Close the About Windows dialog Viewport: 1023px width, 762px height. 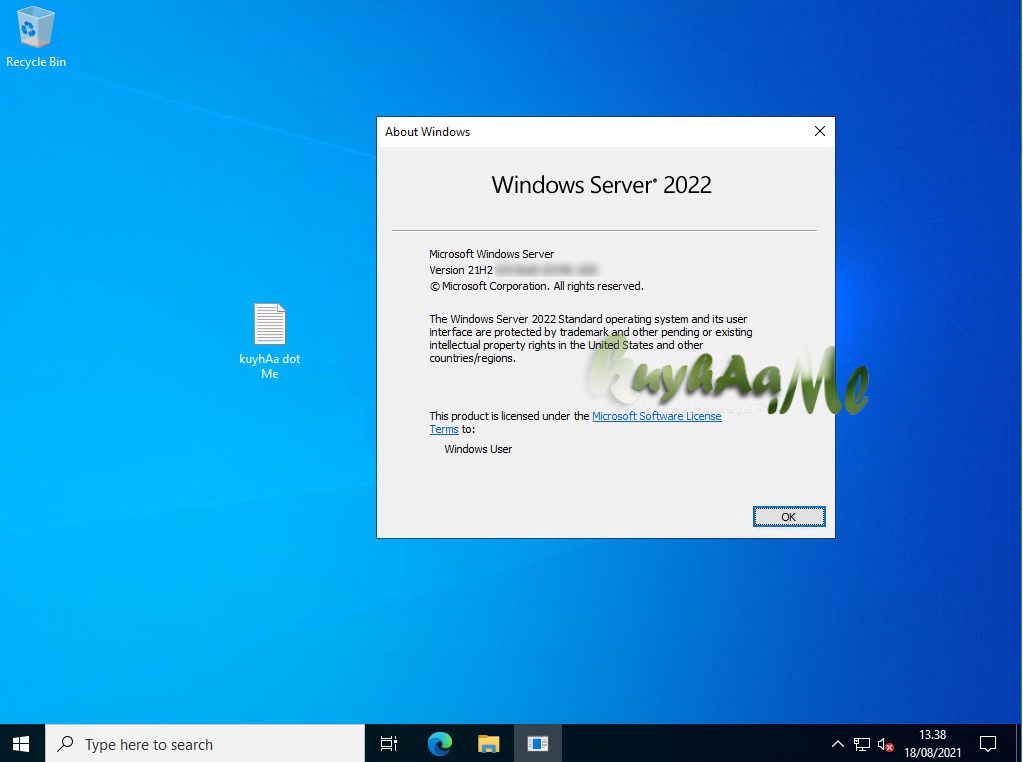point(819,131)
